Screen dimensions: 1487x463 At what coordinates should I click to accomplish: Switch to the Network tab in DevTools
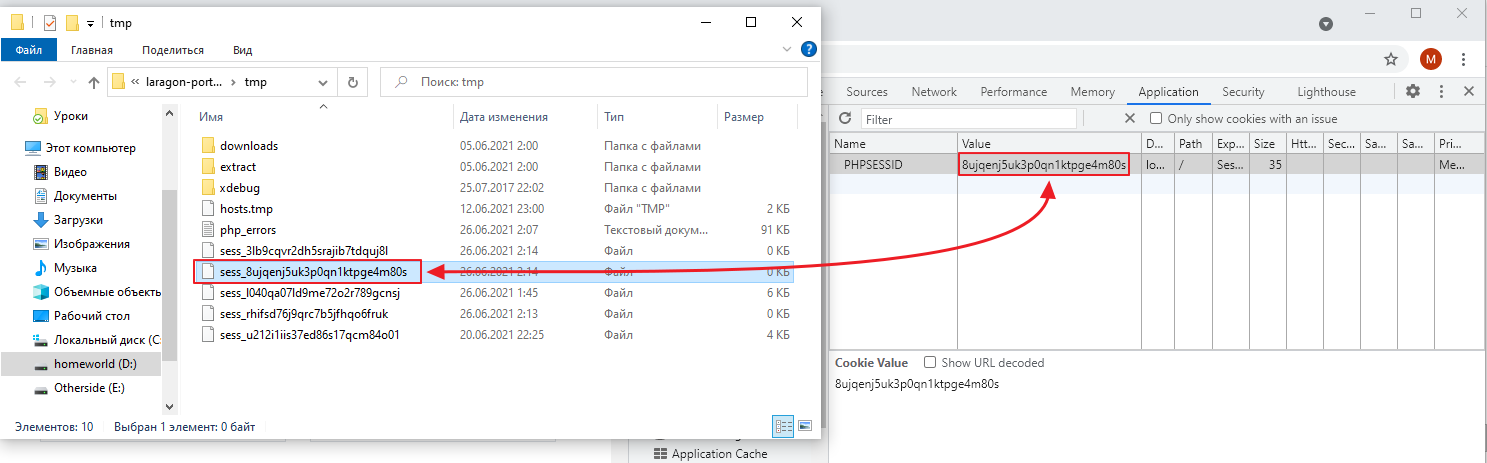point(933,92)
